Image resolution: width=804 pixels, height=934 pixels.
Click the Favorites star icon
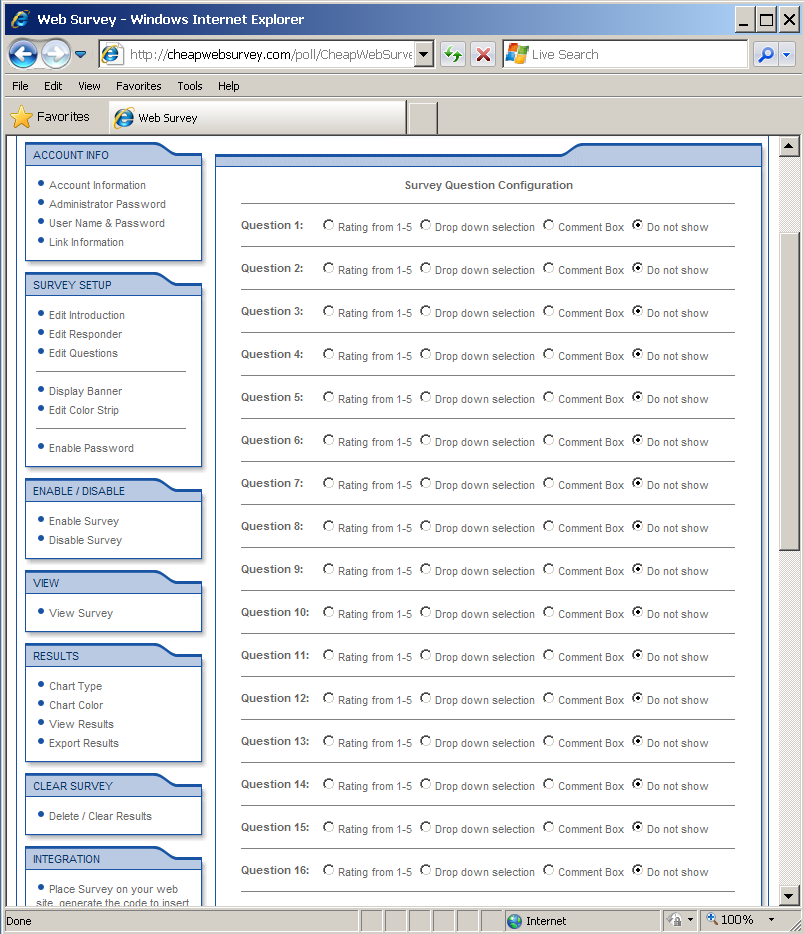pyautogui.click(x=21, y=117)
